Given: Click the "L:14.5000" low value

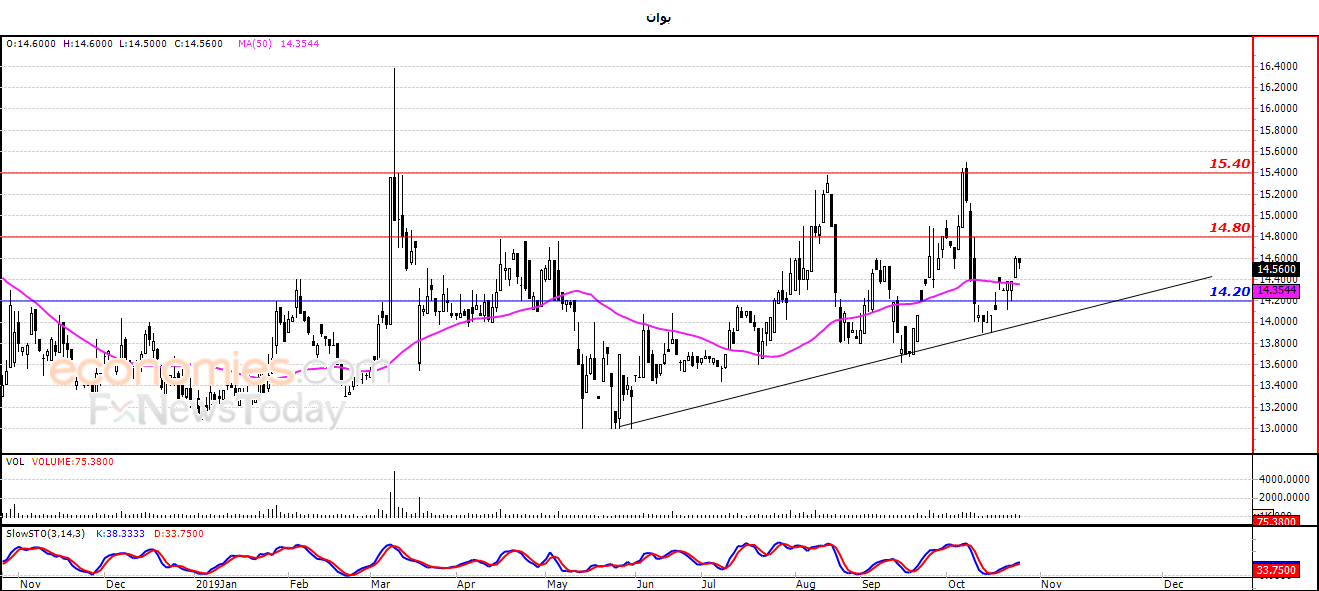Looking at the screenshot, I should (x=143, y=44).
